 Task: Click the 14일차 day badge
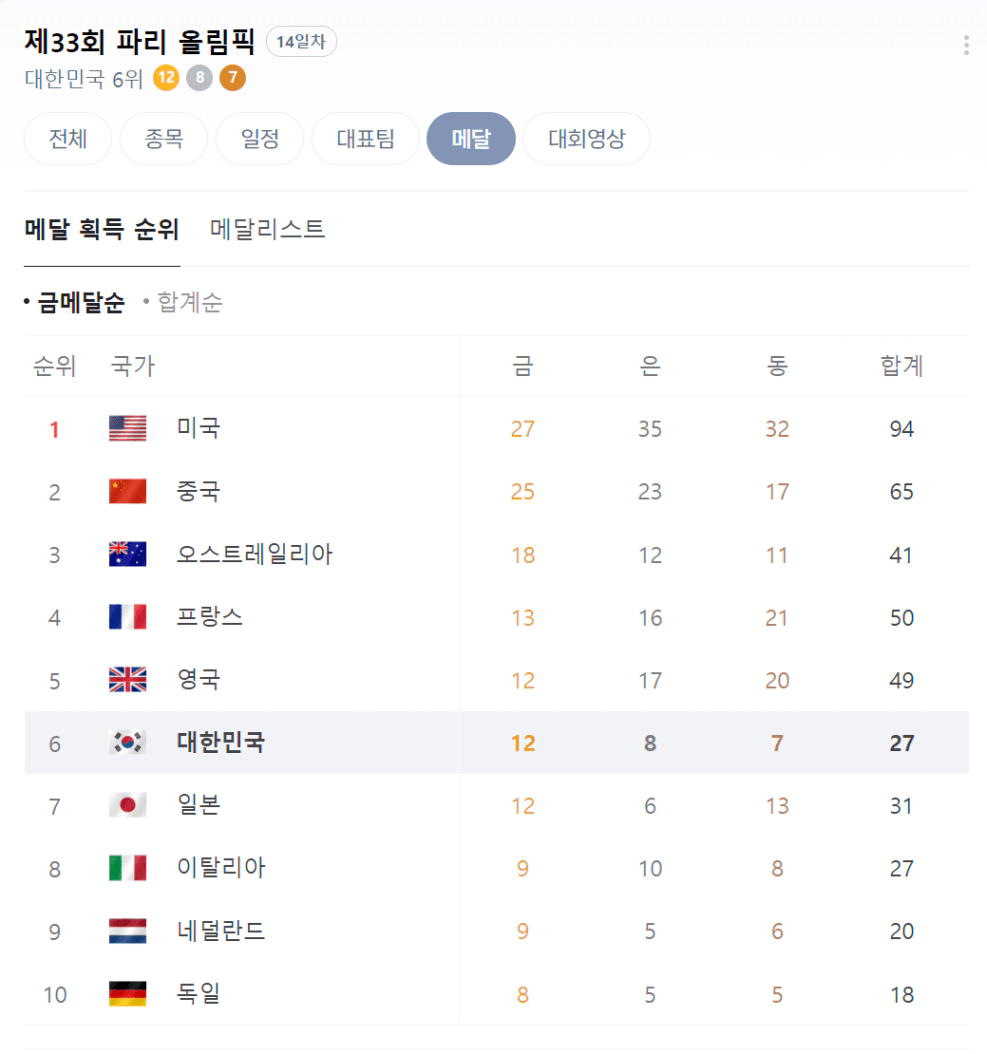tap(301, 42)
